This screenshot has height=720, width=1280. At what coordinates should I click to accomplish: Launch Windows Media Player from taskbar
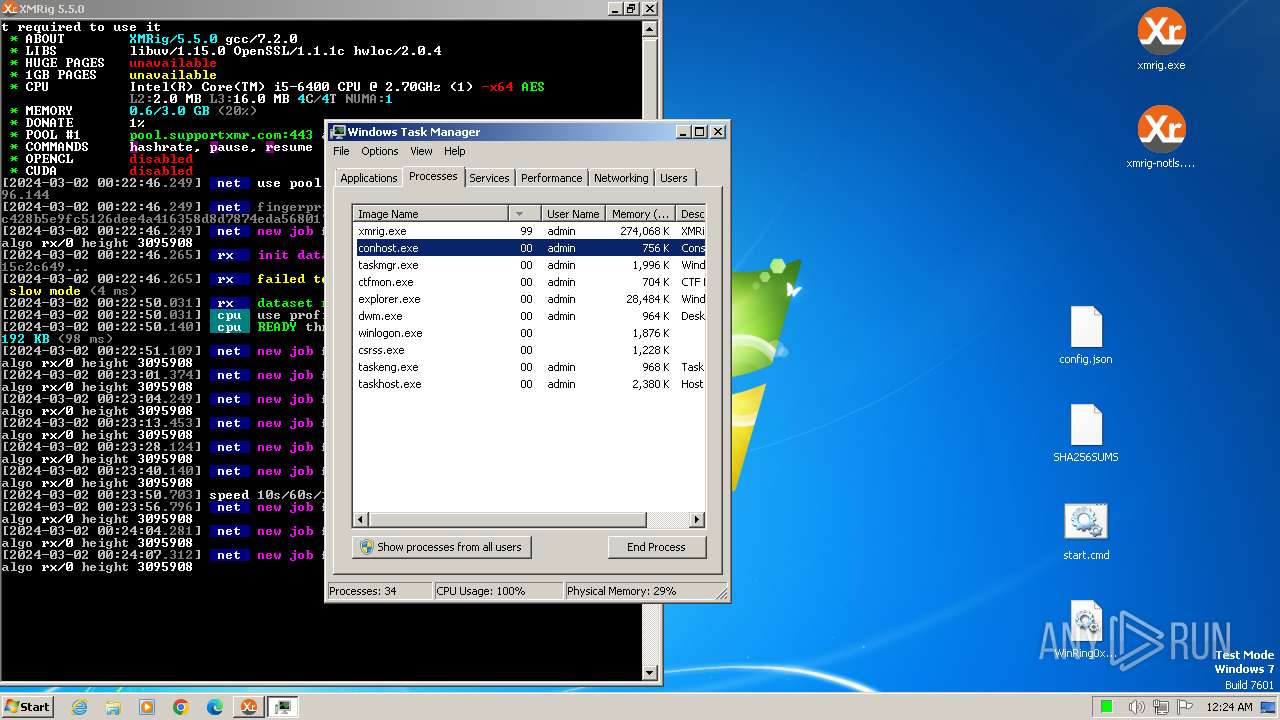point(147,707)
